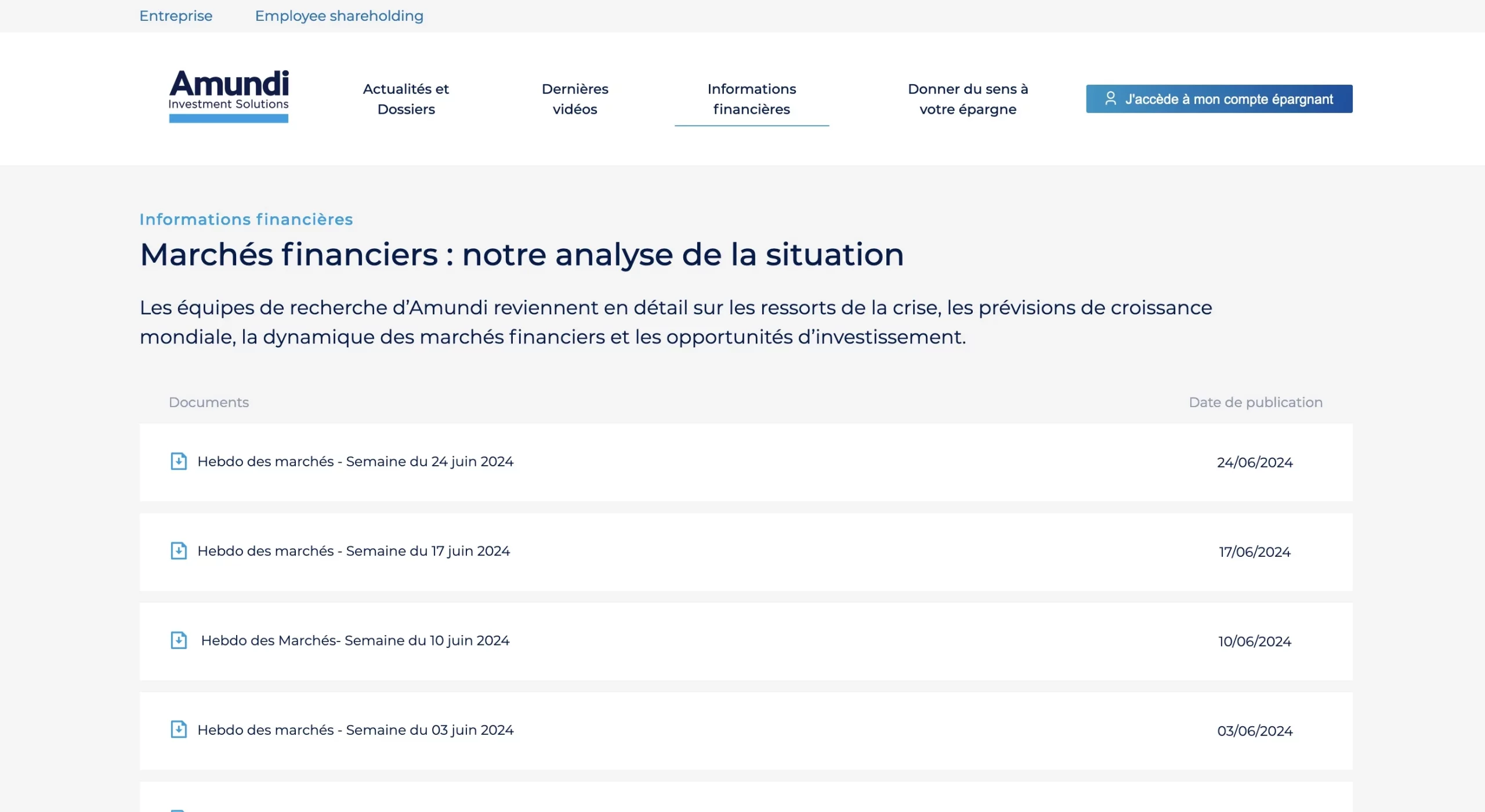Click the Date de publication column header
The image size is (1485, 812).
tap(1256, 403)
